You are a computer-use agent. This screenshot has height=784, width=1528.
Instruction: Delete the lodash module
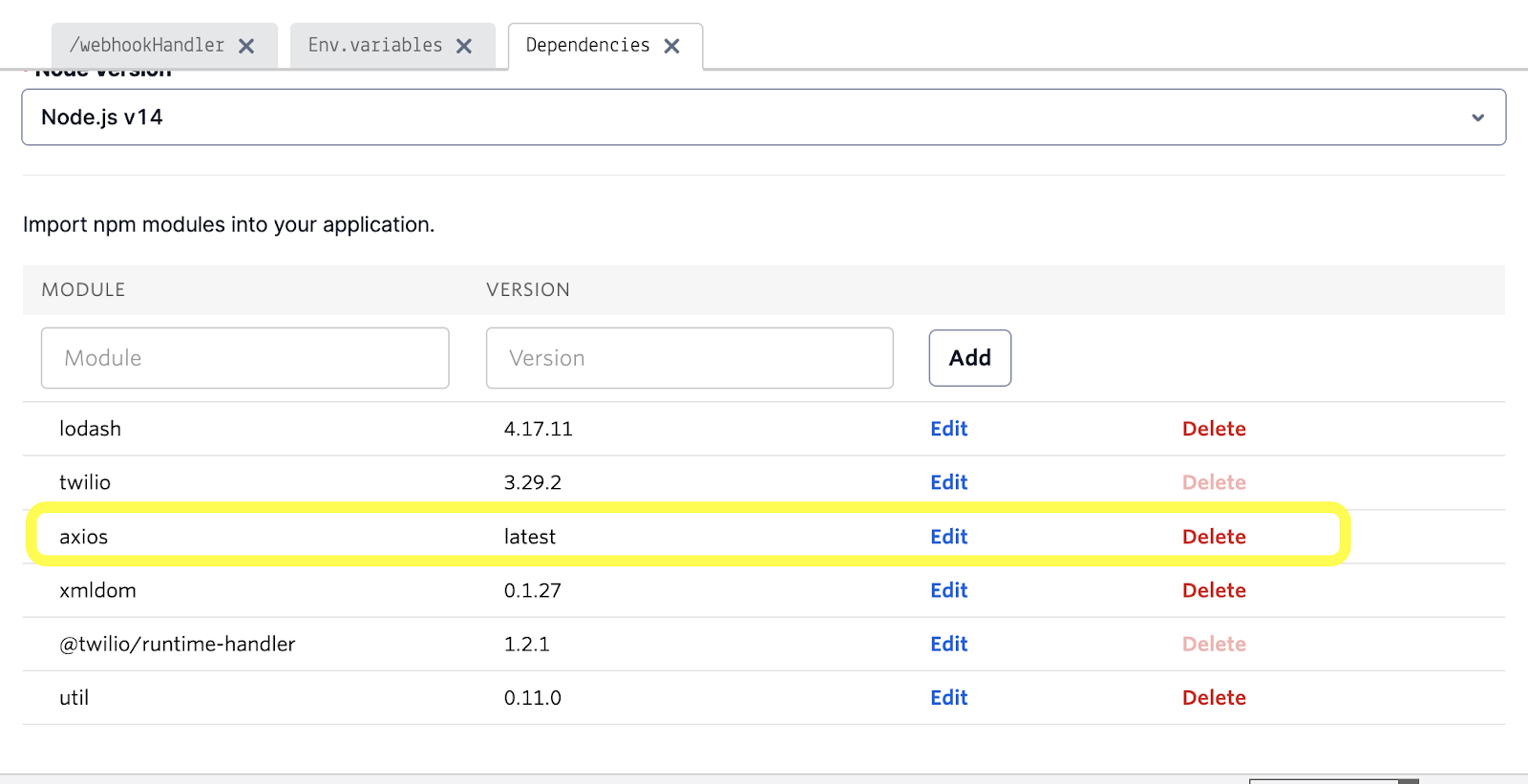[1214, 429]
